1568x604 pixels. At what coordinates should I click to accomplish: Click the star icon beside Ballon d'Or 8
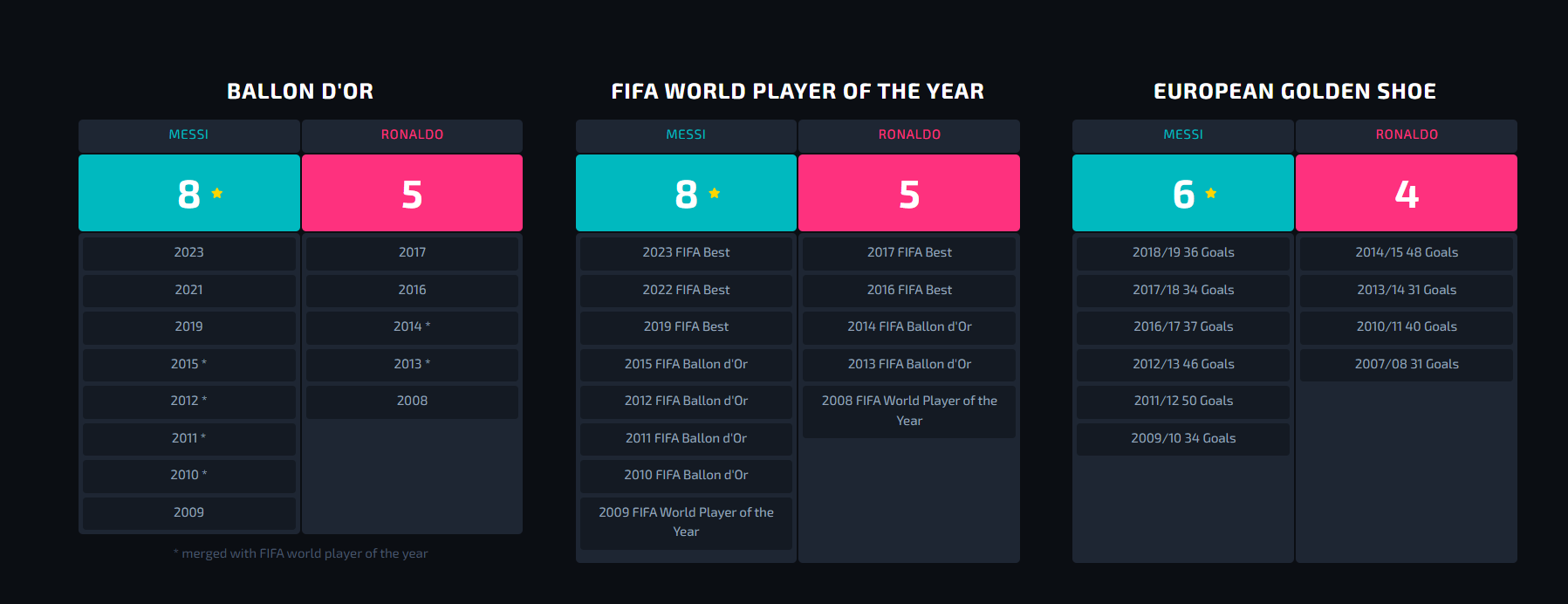tap(217, 193)
